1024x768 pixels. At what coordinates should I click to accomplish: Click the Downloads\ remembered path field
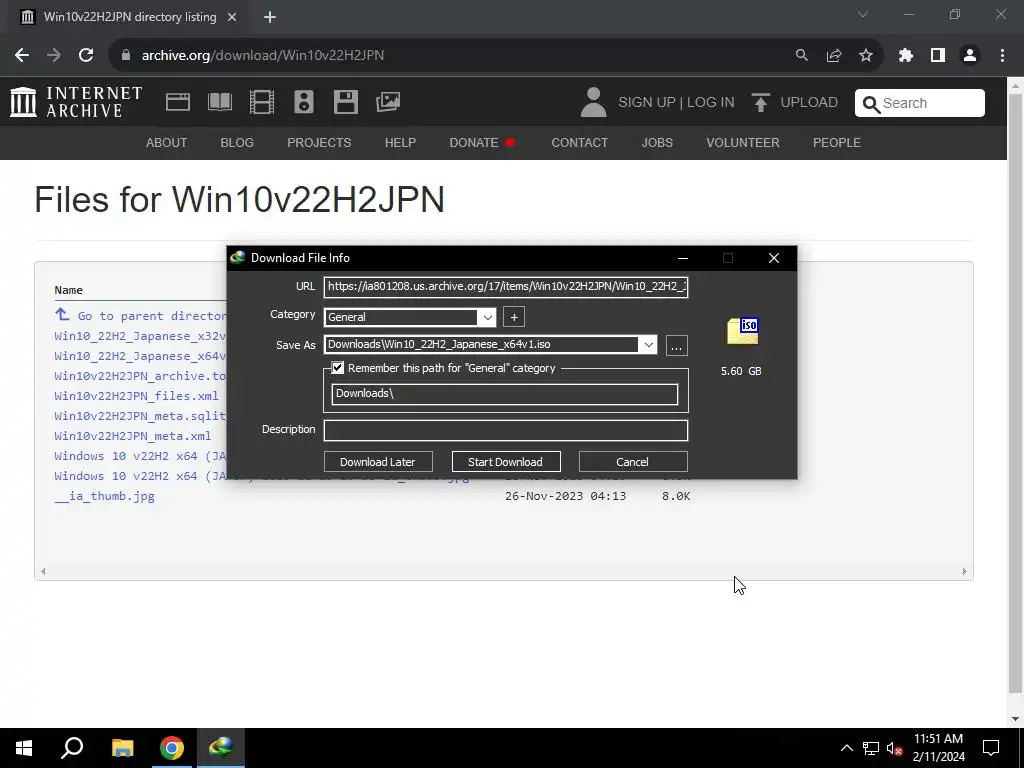pyautogui.click(x=505, y=394)
